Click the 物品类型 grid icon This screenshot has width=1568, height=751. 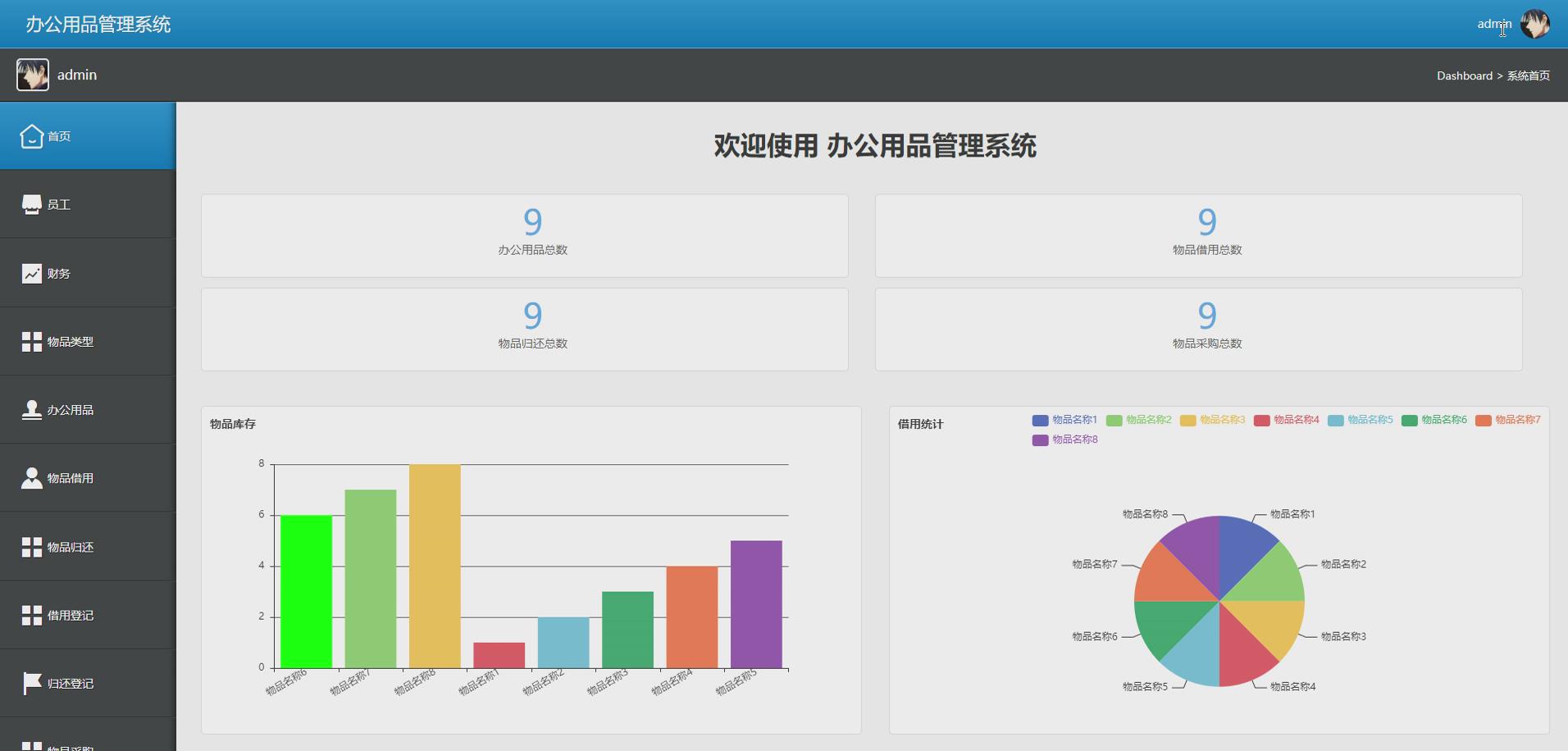point(31,342)
